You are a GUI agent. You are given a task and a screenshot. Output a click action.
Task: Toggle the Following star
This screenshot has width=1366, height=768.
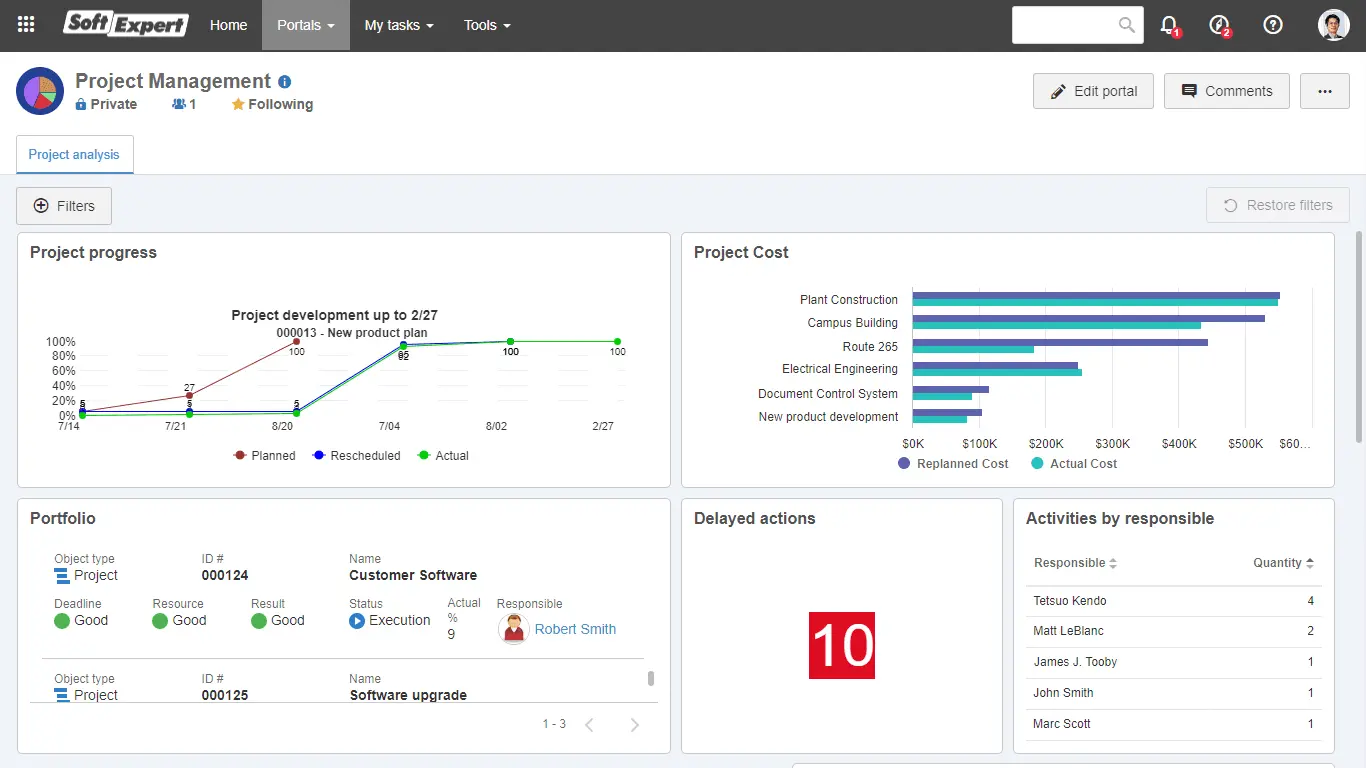pyautogui.click(x=238, y=104)
